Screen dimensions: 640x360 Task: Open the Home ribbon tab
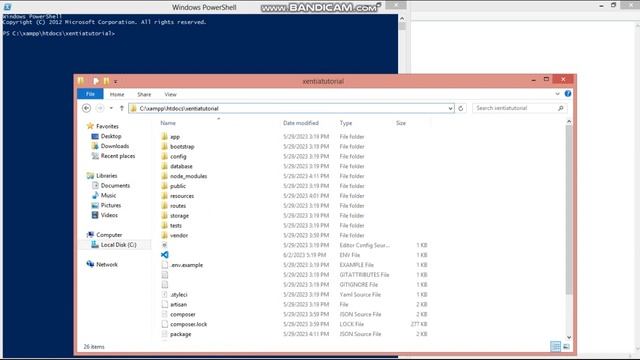[x=117, y=94]
